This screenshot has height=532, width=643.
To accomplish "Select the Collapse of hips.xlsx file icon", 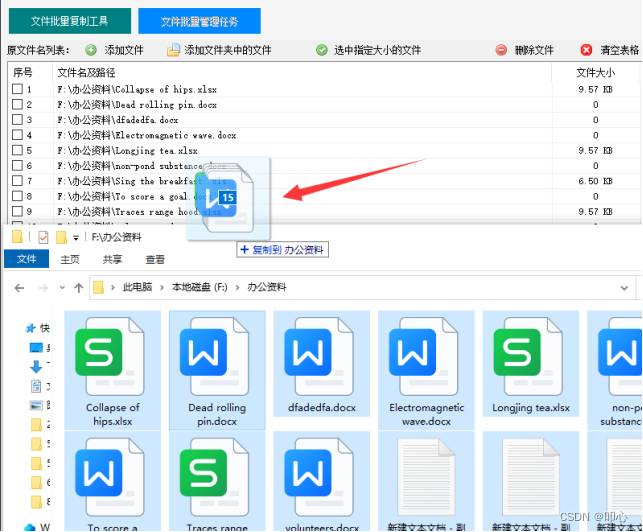I will (109, 356).
